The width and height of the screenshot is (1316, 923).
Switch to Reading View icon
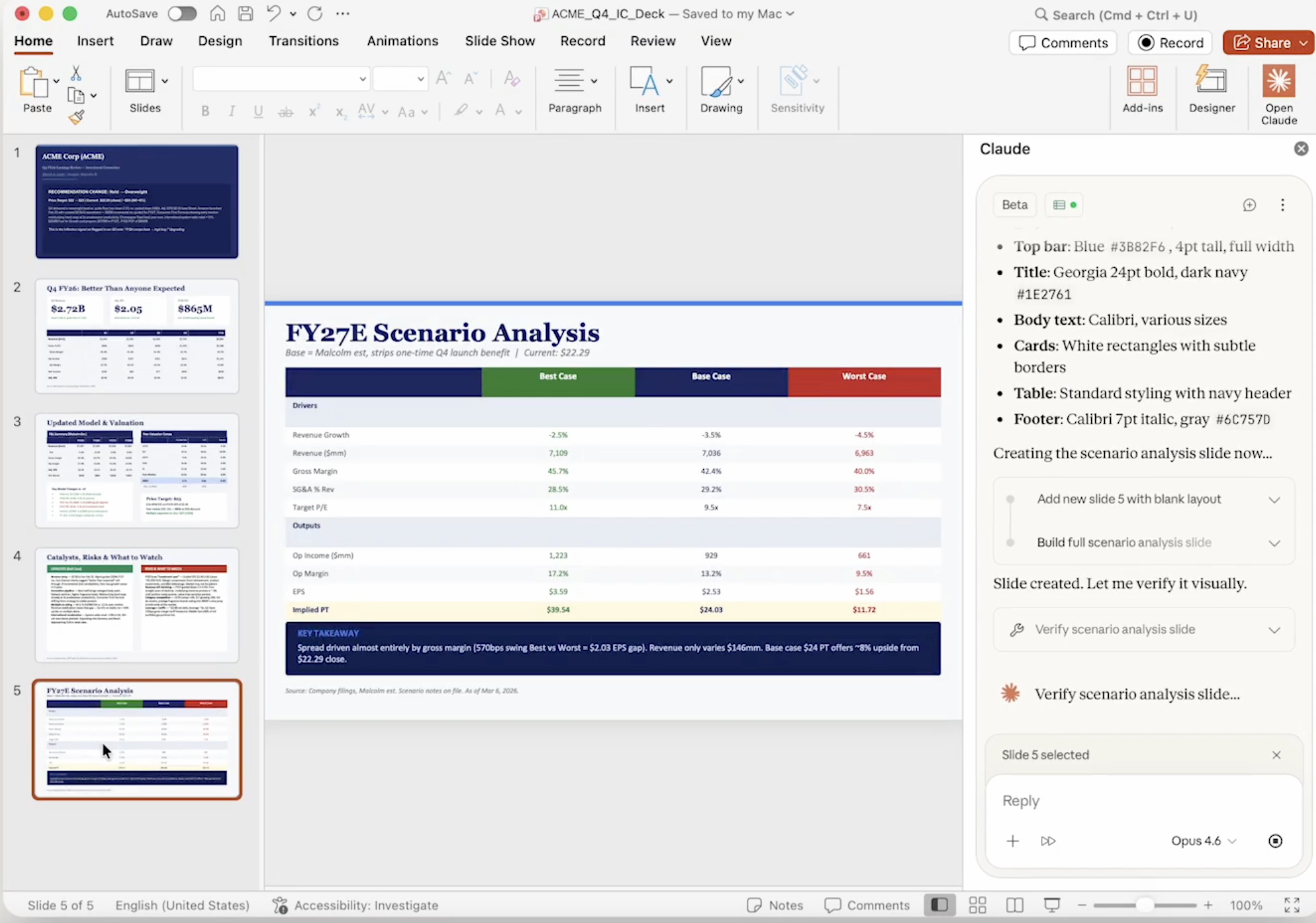click(1015, 905)
